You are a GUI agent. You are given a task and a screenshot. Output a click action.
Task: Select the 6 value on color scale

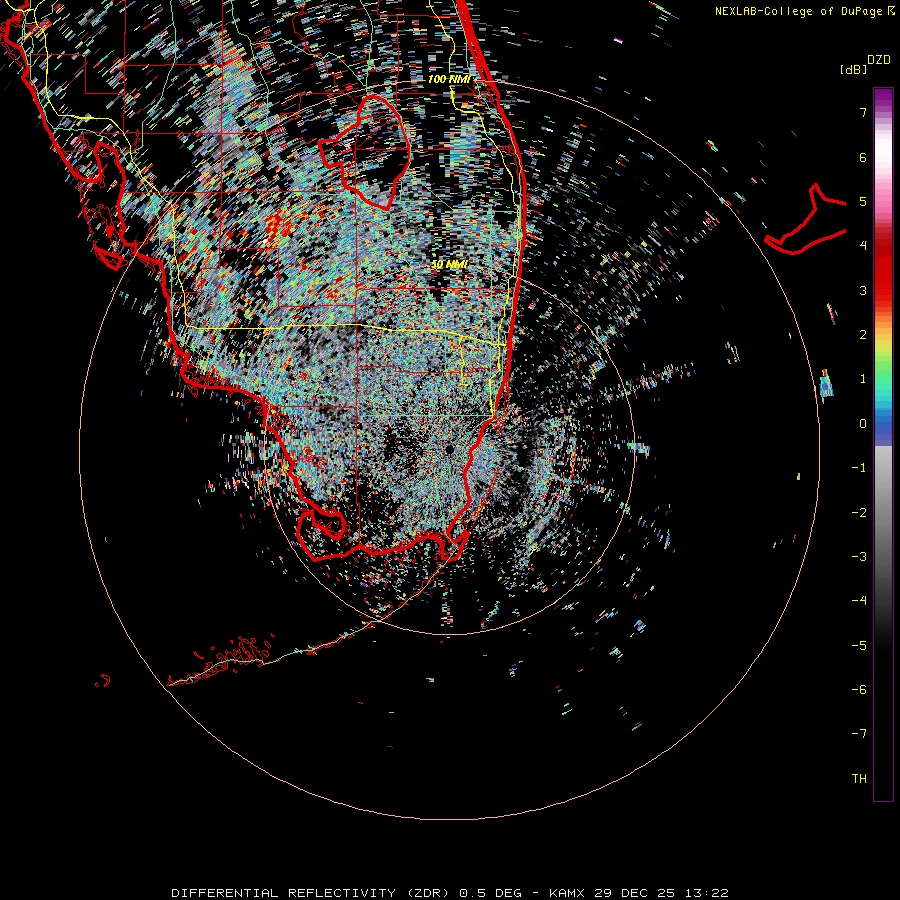tap(863, 157)
